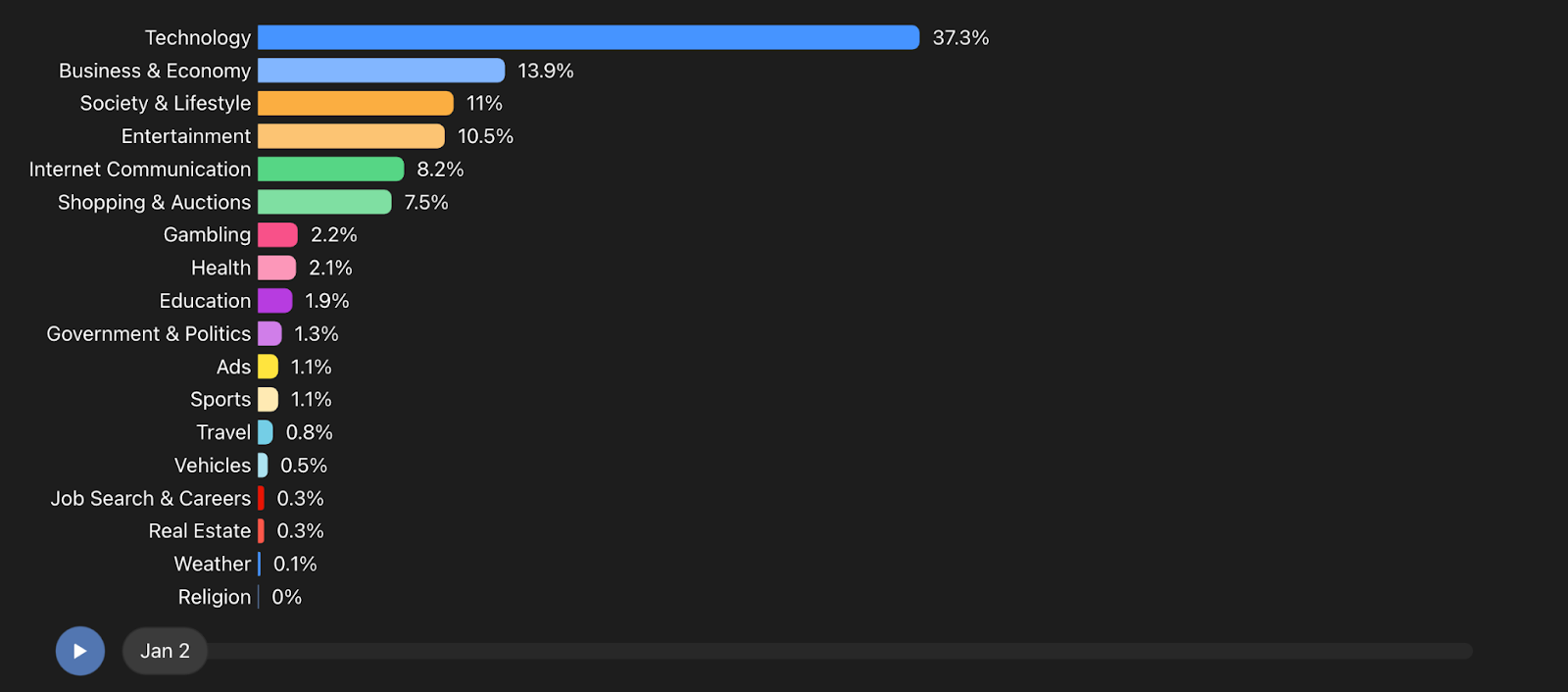This screenshot has height=692, width=1568.
Task: Click the Health category bar
Action: [276, 268]
